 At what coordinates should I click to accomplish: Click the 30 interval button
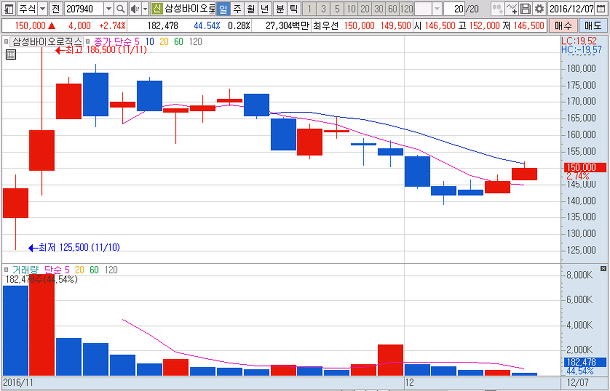click(x=379, y=8)
